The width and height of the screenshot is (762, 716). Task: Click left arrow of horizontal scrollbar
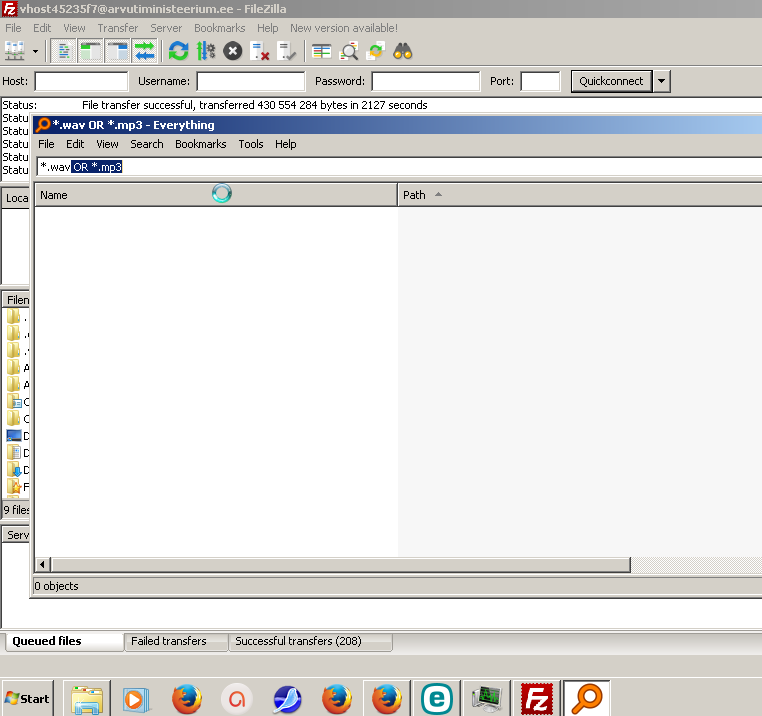click(42, 564)
